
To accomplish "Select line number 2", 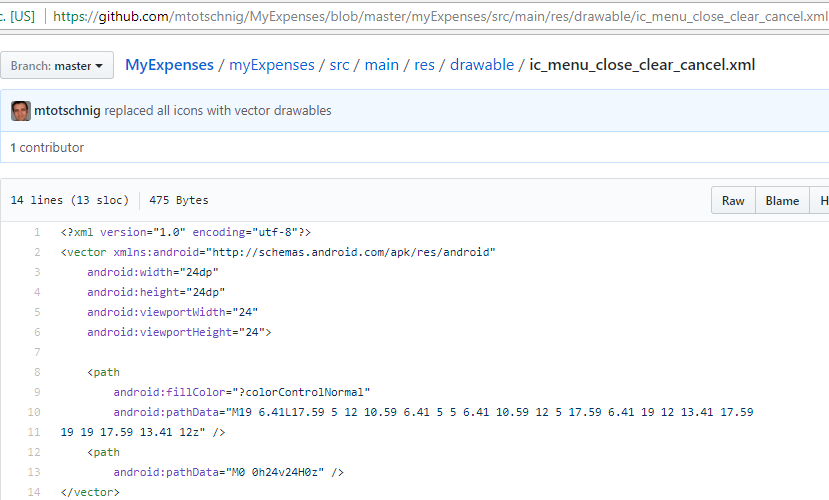I will click(x=37, y=252).
